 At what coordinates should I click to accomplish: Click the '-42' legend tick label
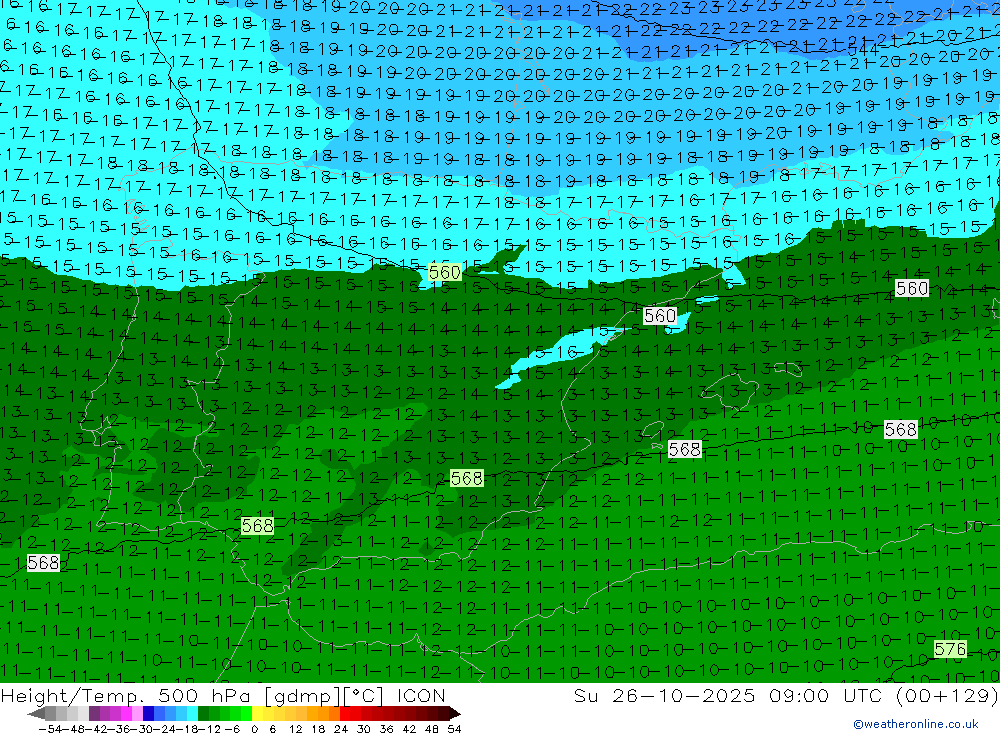tap(96, 729)
